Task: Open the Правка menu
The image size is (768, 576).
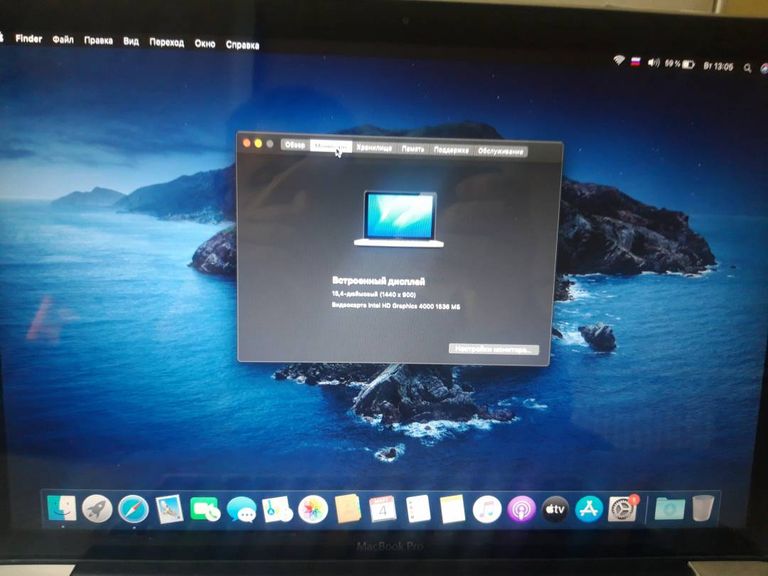Action: pos(98,40)
